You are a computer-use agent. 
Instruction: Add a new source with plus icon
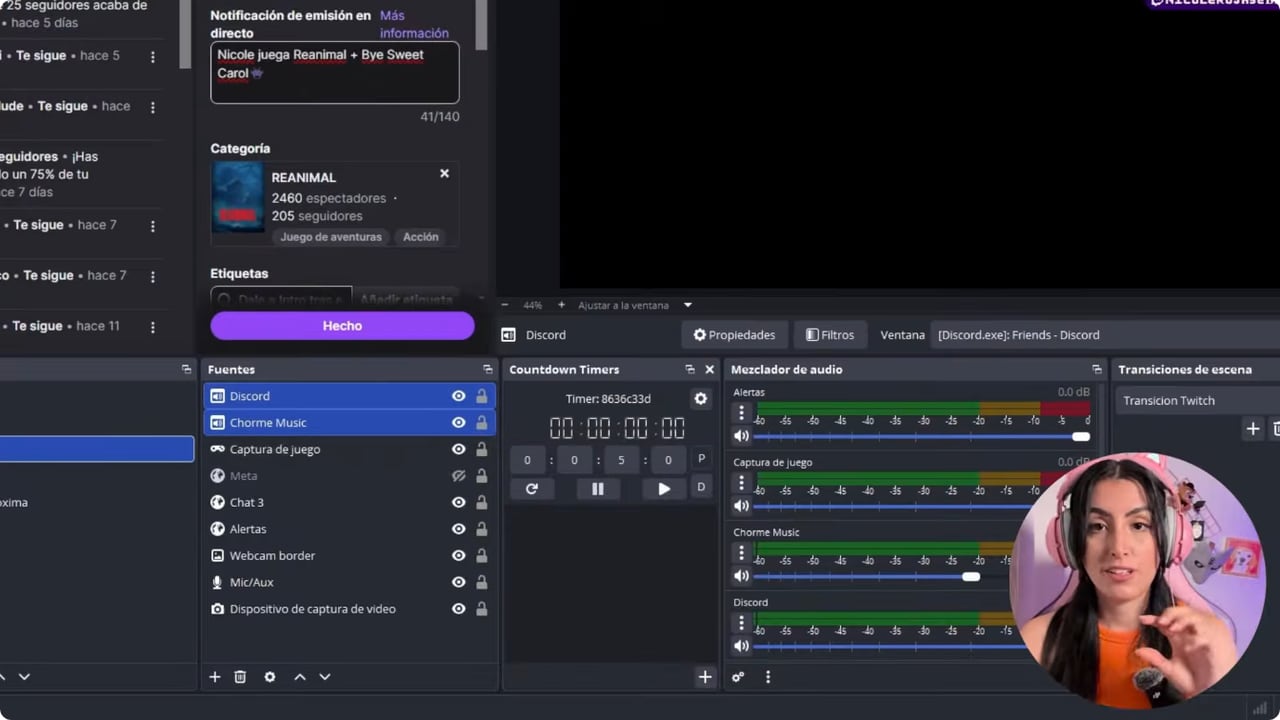tap(214, 677)
